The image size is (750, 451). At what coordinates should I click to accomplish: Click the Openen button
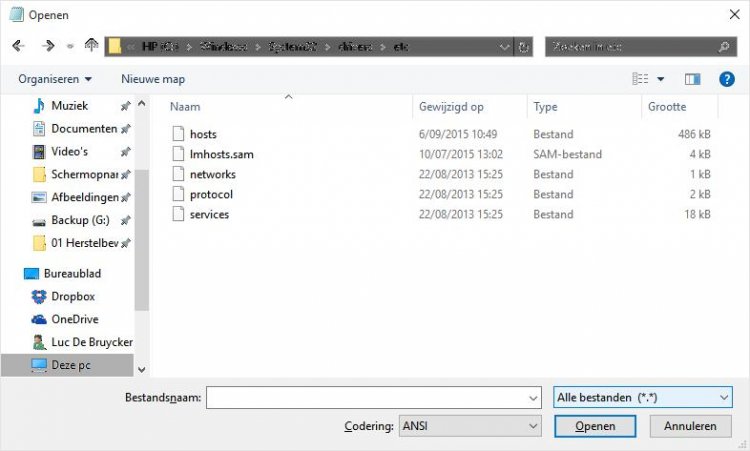[x=595, y=426]
